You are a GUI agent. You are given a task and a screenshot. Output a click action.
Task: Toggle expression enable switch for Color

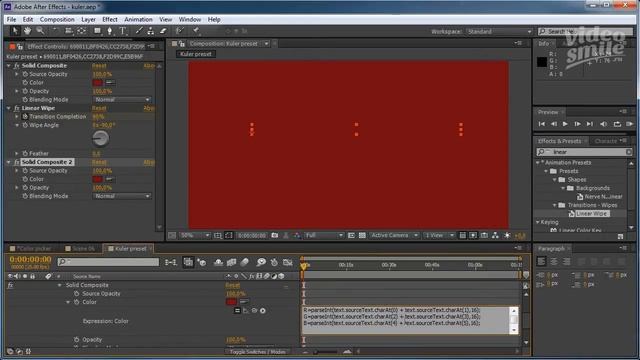tap(237, 311)
